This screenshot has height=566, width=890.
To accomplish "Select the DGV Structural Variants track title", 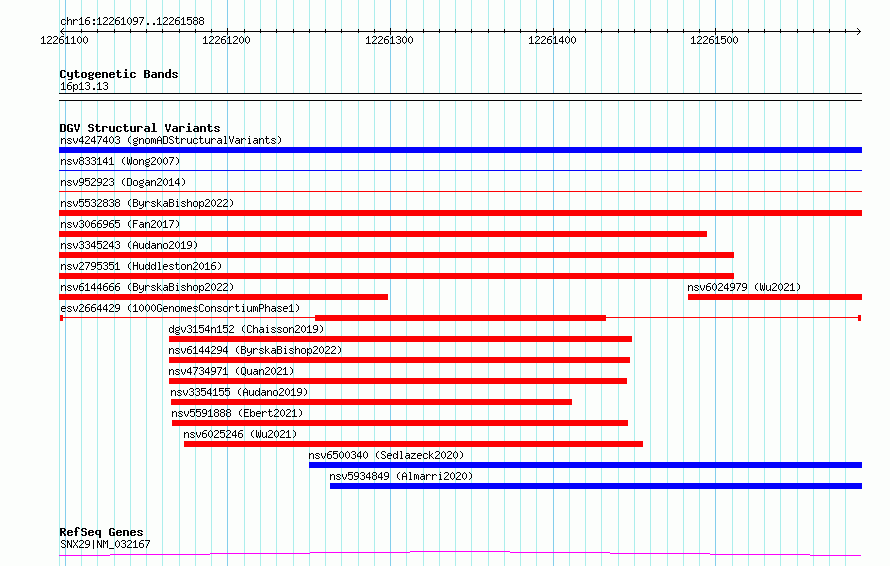I will click(x=140, y=128).
